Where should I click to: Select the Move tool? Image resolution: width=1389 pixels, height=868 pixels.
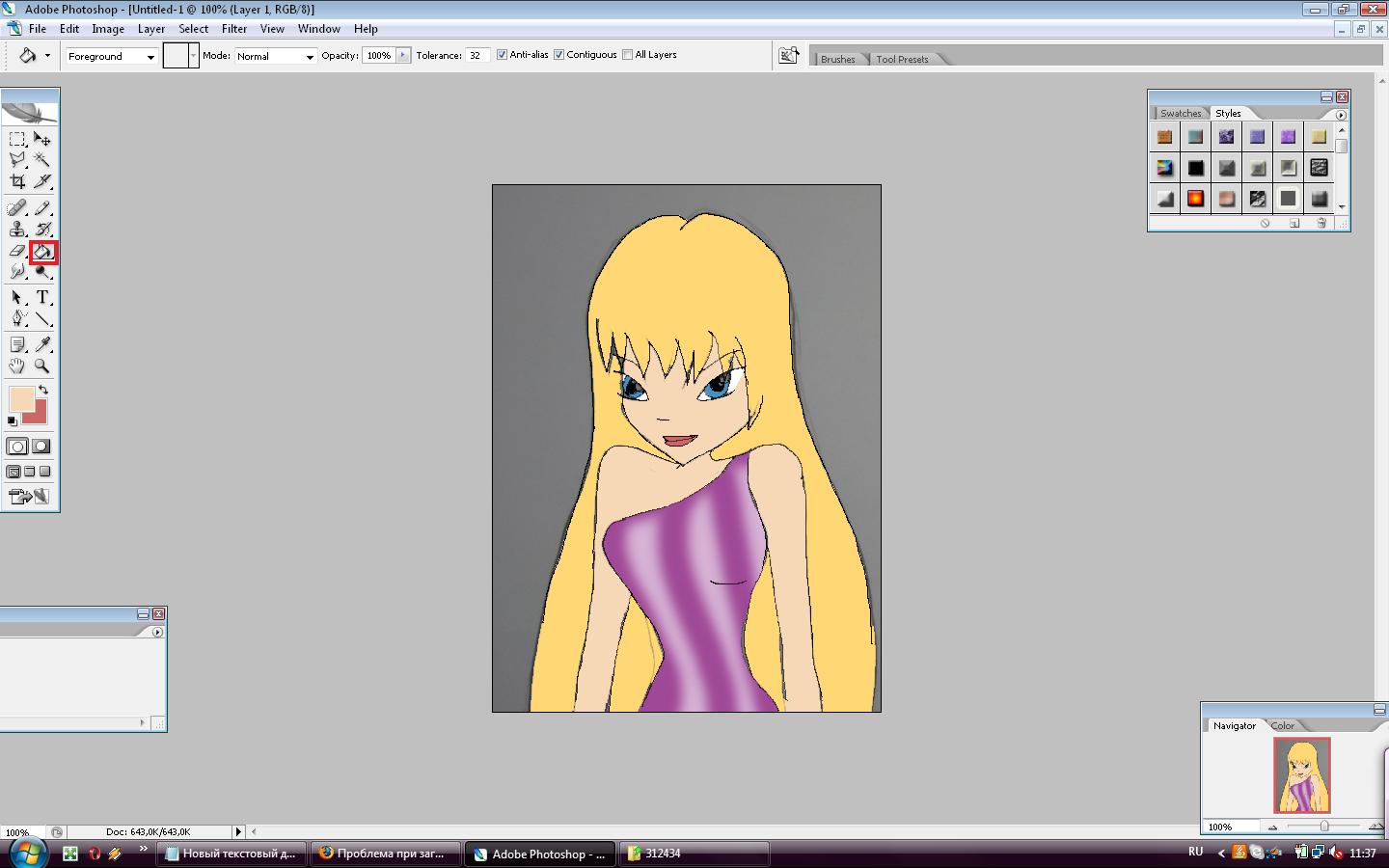(x=42, y=140)
